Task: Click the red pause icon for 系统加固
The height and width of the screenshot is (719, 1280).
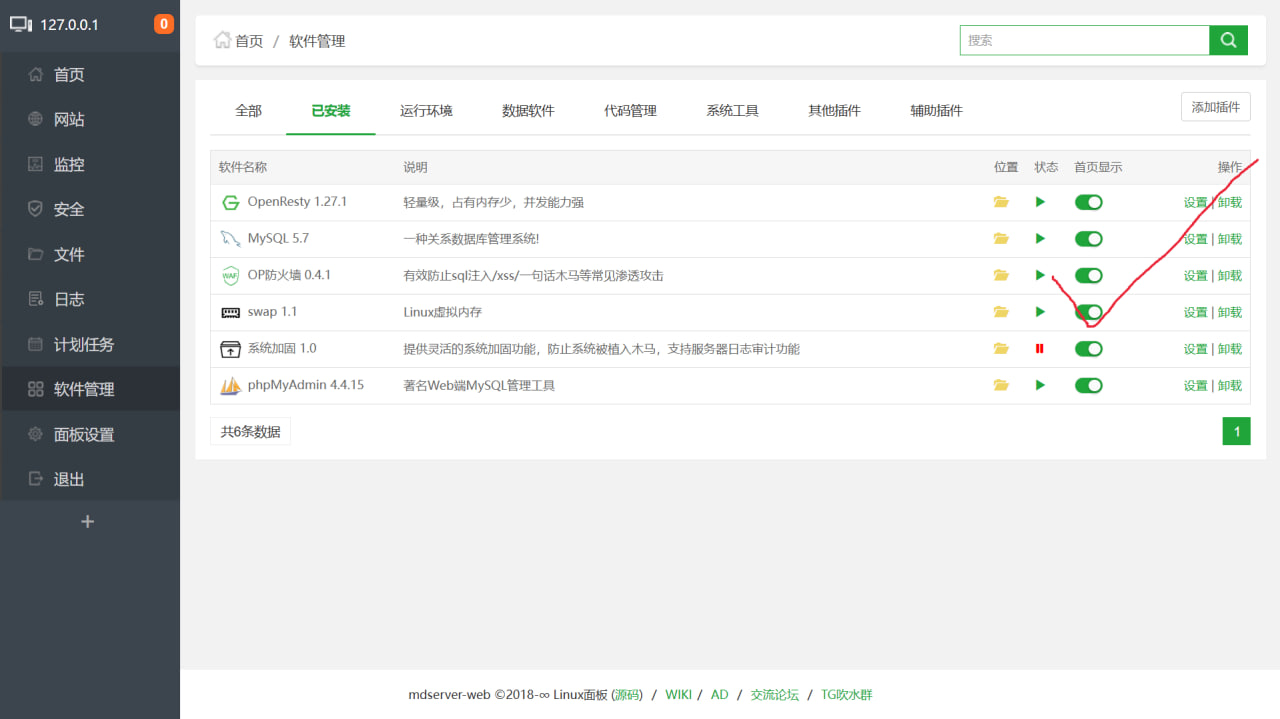Action: coord(1040,348)
